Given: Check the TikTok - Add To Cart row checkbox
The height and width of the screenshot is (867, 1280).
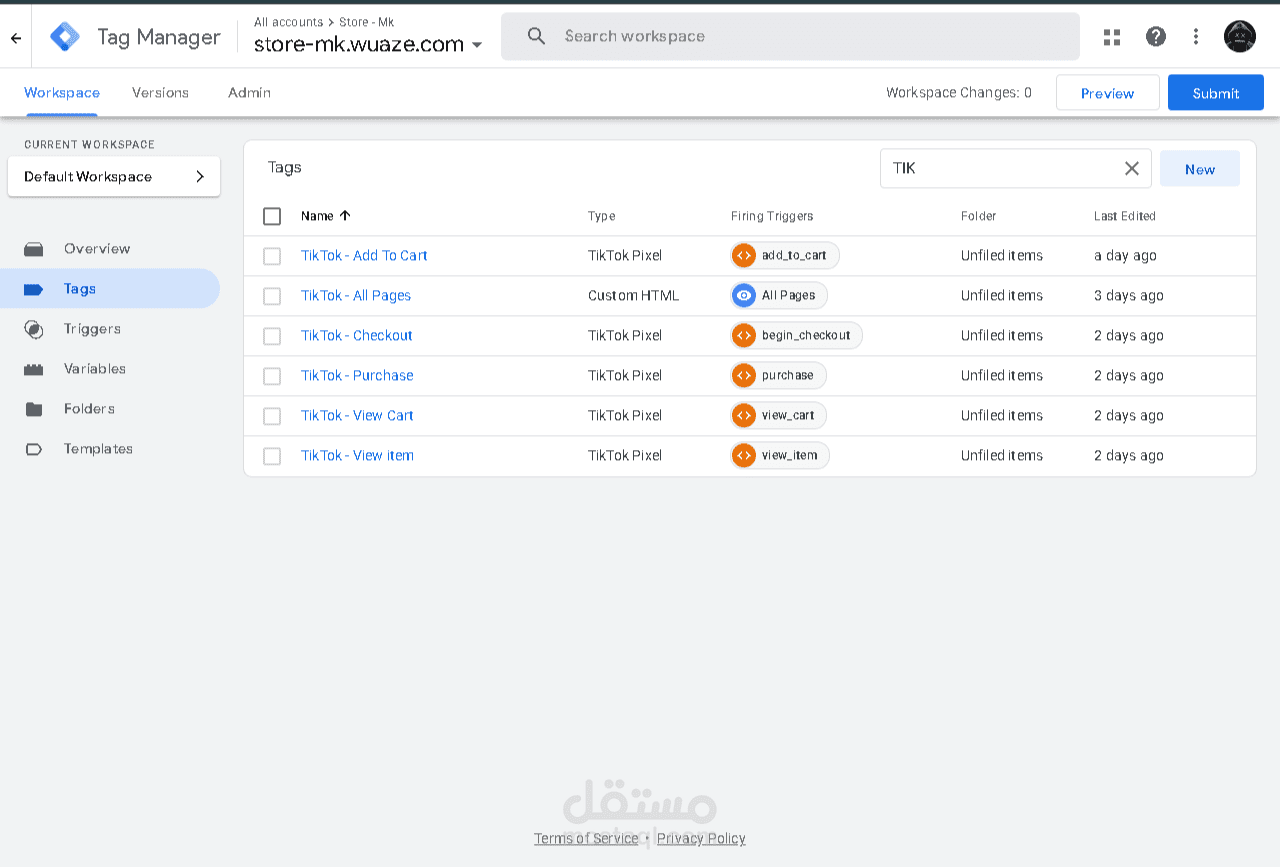Looking at the screenshot, I should [x=272, y=256].
